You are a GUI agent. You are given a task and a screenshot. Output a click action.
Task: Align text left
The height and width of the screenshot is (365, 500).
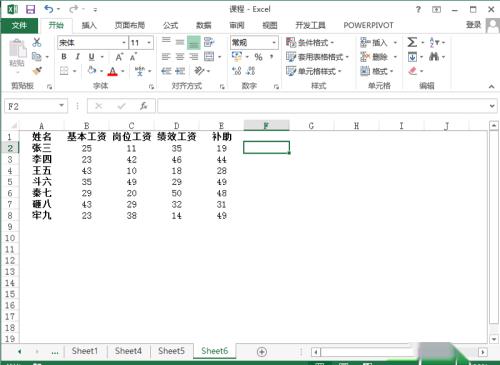[x=166, y=57]
